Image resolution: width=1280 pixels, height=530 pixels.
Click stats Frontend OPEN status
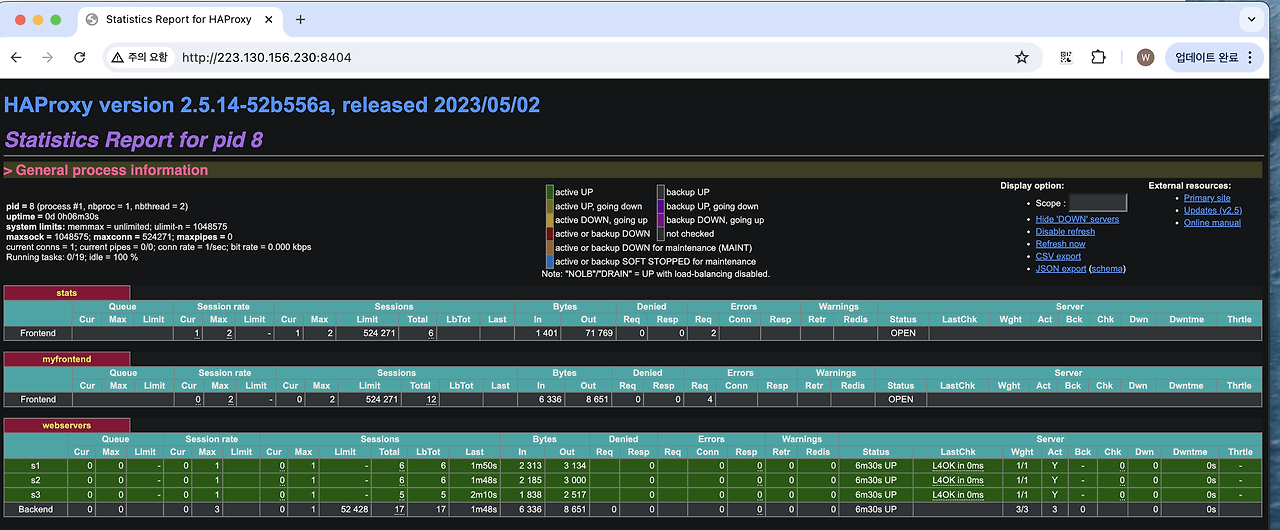903,333
